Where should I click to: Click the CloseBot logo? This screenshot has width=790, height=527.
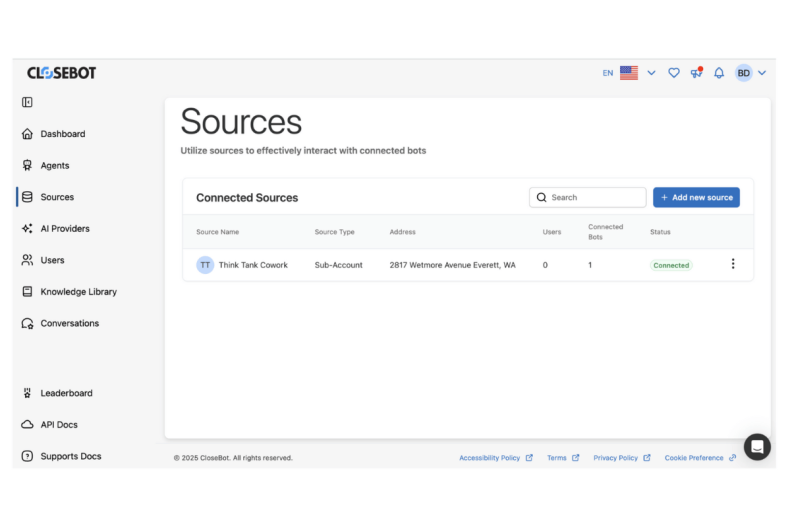point(62,73)
